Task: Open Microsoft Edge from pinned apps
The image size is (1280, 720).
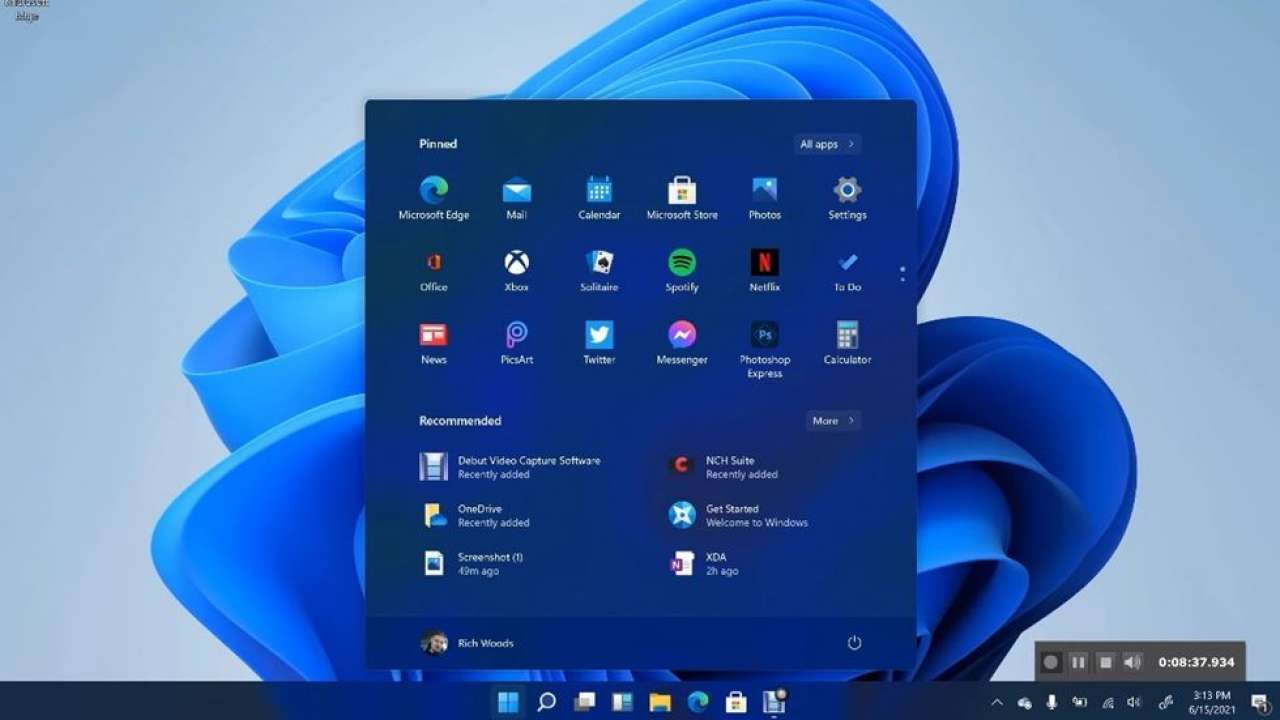Action: click(x=434, y=198)
